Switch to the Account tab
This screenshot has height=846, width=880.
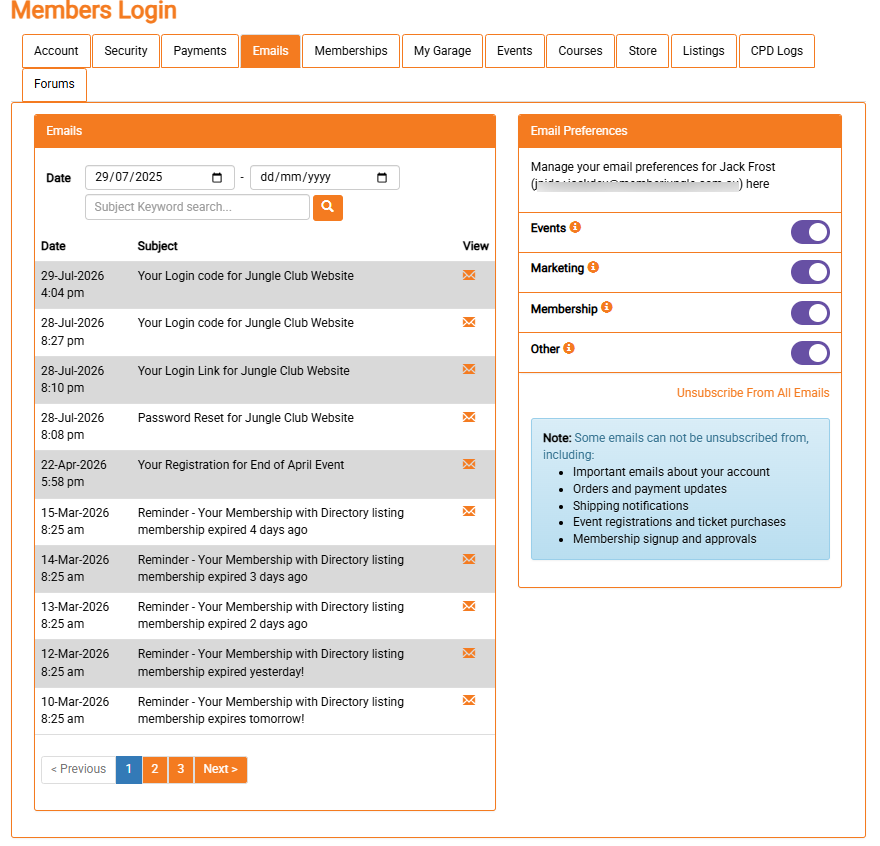[x=56, y=51]
